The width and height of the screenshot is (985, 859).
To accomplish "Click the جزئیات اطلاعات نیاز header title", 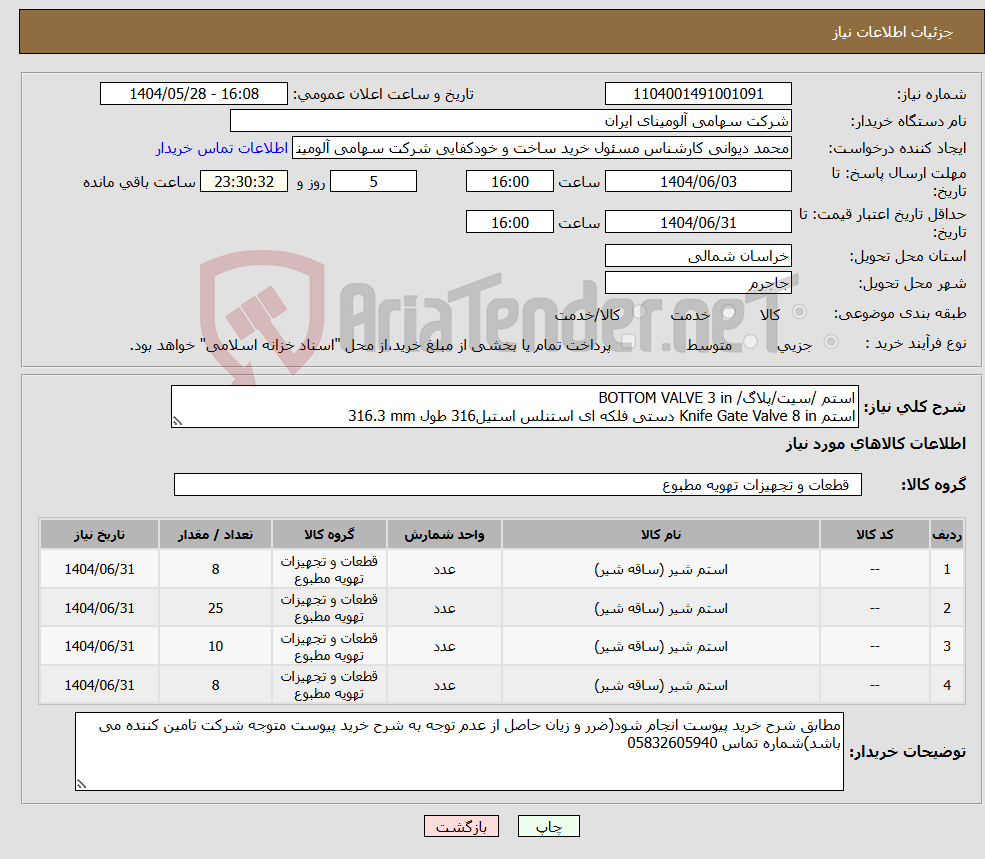I will pos(893,32).
